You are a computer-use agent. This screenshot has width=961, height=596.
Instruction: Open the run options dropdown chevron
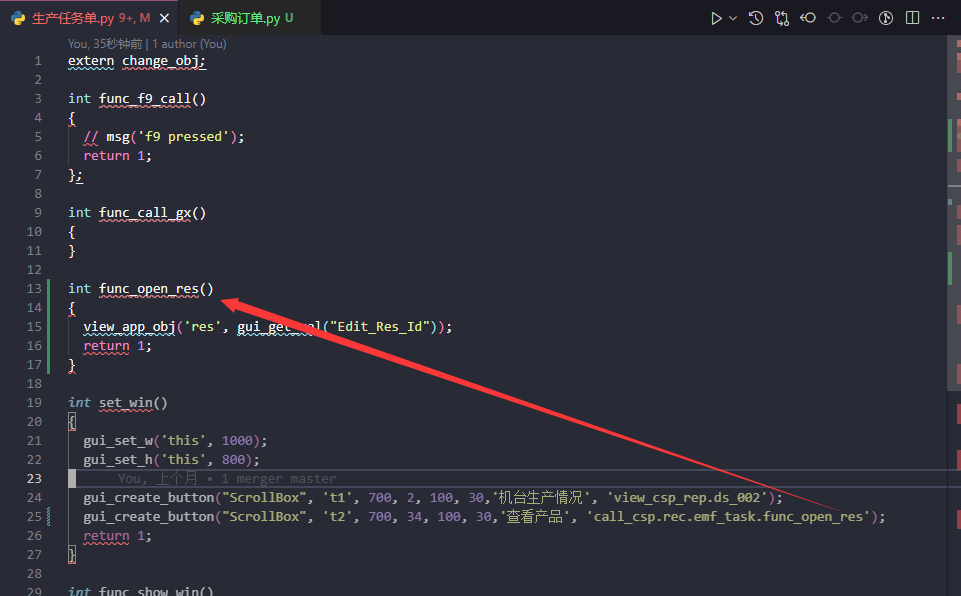tap(733, 18)
